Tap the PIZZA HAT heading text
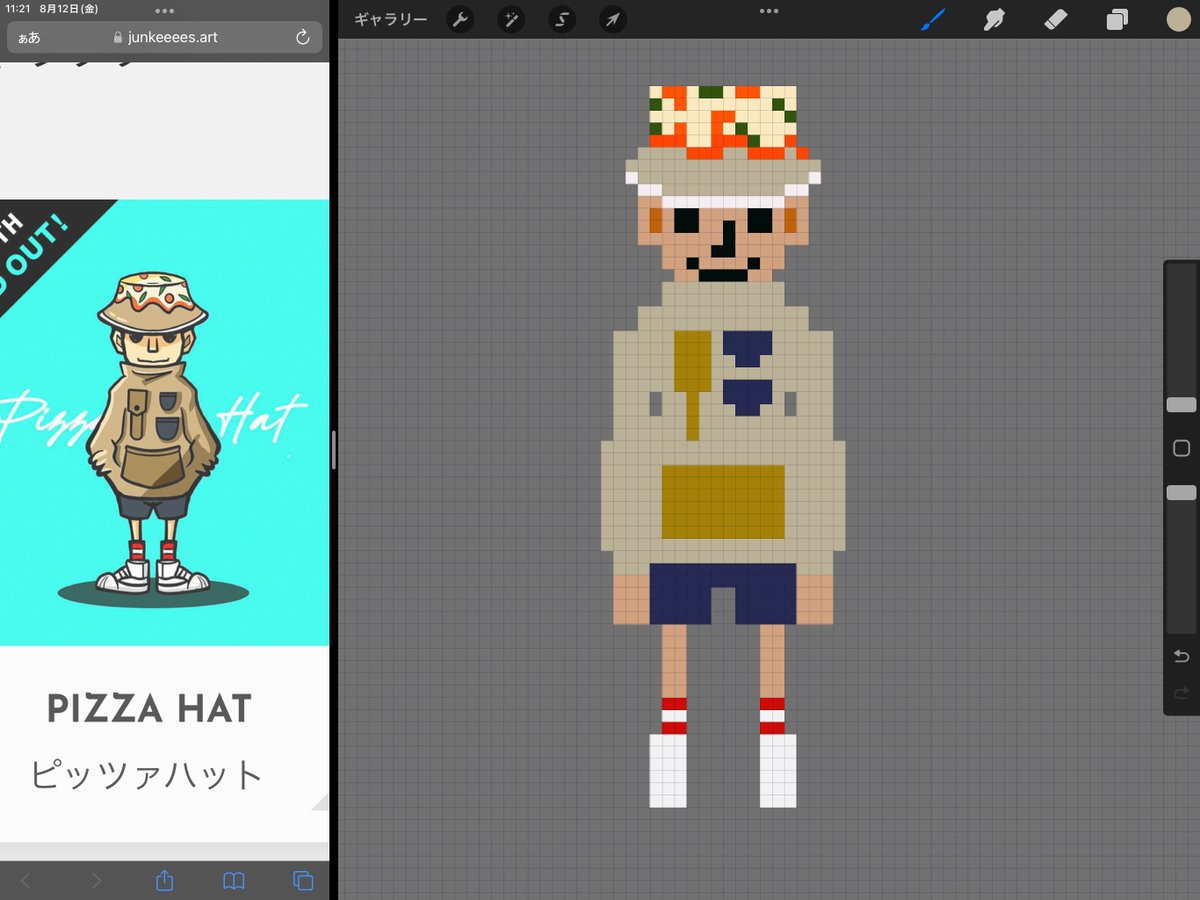This screenshot has height=900, width=1200. tap(149, 708)
